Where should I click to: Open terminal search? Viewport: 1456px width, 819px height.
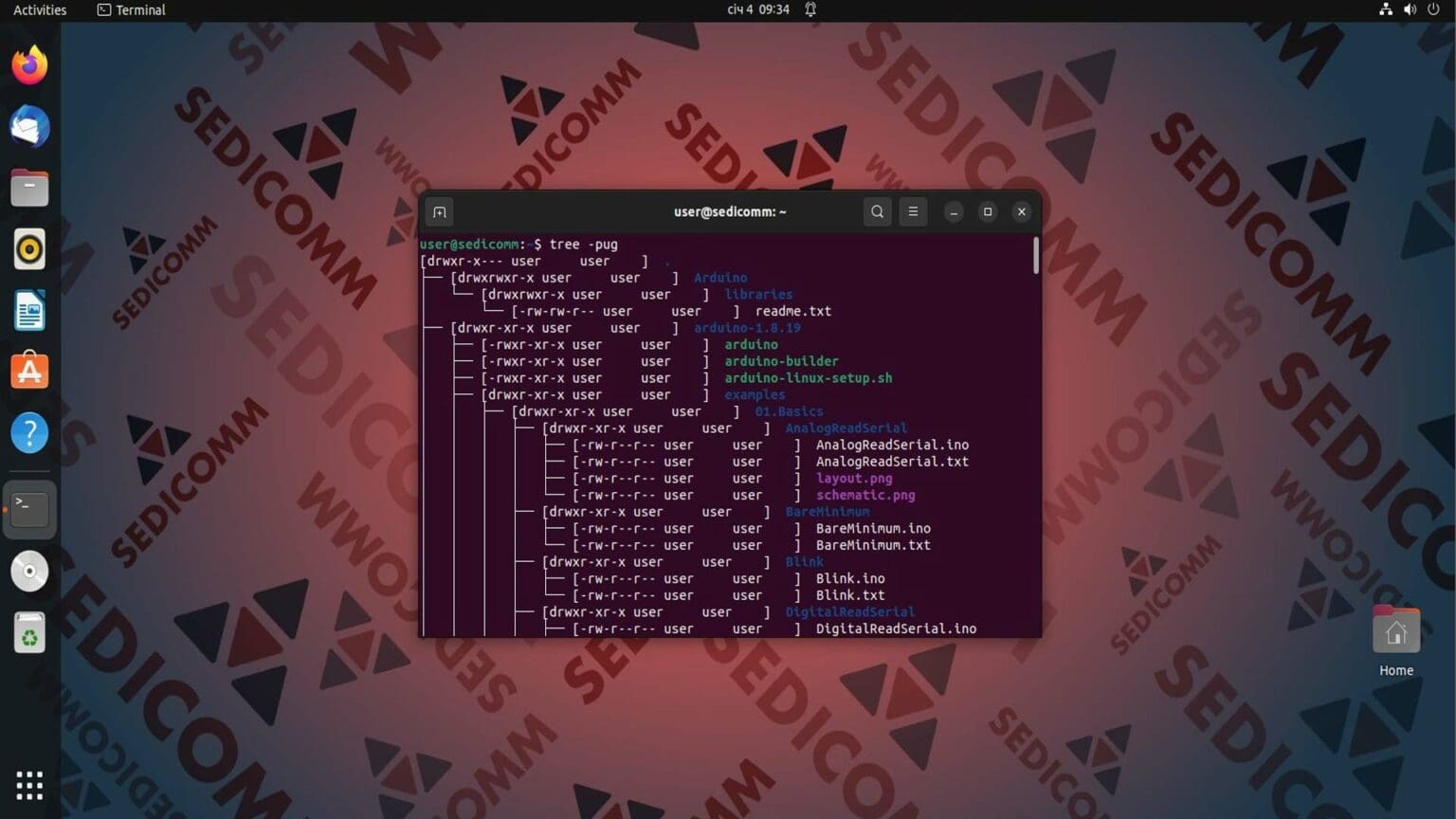pyautogui.click(x=877, y=211)
